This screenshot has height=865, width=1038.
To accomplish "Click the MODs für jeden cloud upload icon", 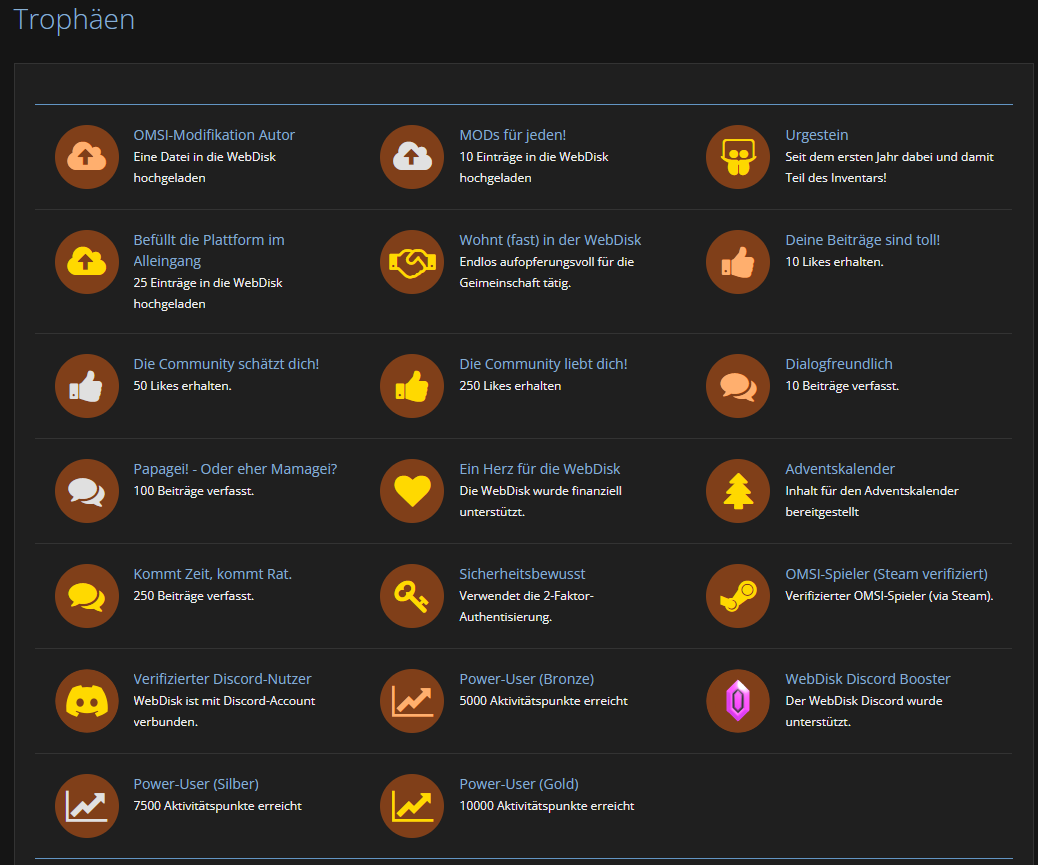I will tap(412, 157).
